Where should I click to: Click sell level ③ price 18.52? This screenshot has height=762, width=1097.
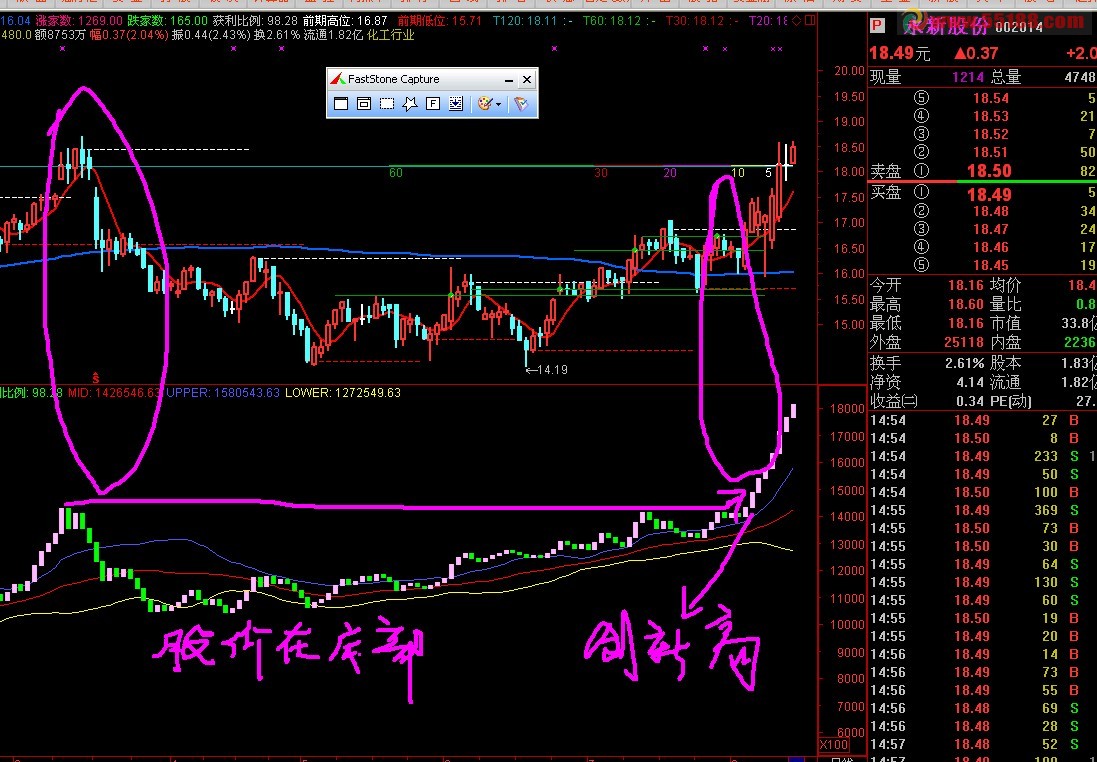point(991,134)
